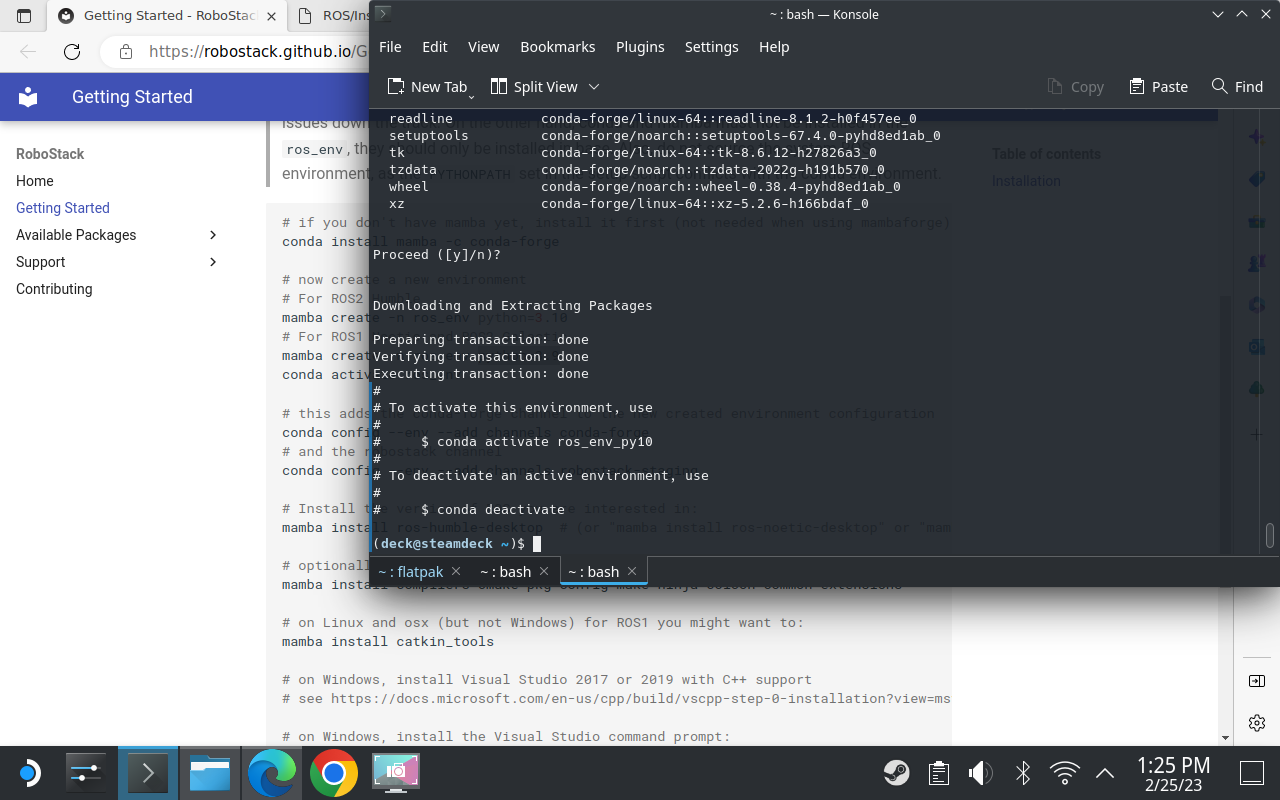The width and height of the screenshot is (1280, 800).
Task: Click the site info lock icon in address bar
Action: pos(124,52)
